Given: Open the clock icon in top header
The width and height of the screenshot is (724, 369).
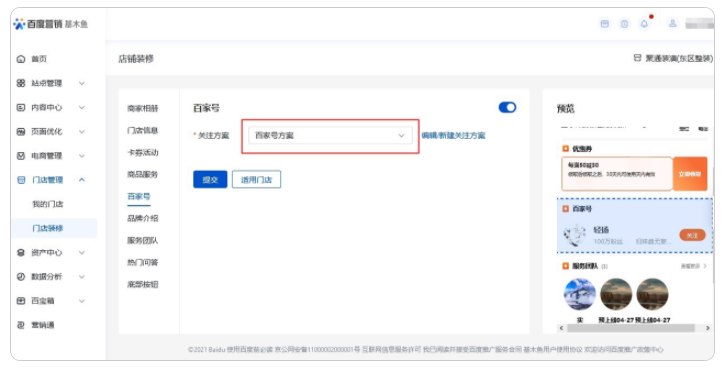Looking at the screenshot, I should pos(624,24).
